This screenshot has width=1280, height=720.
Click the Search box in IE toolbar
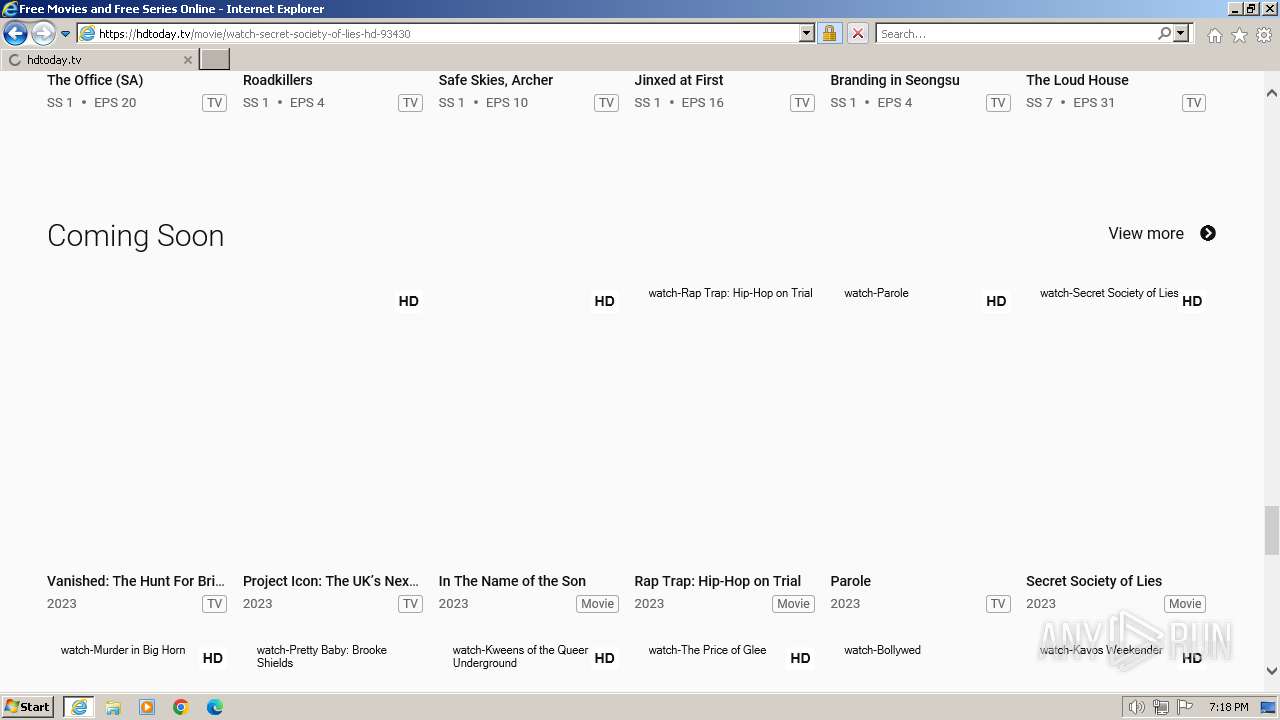tap(1015, 34)
